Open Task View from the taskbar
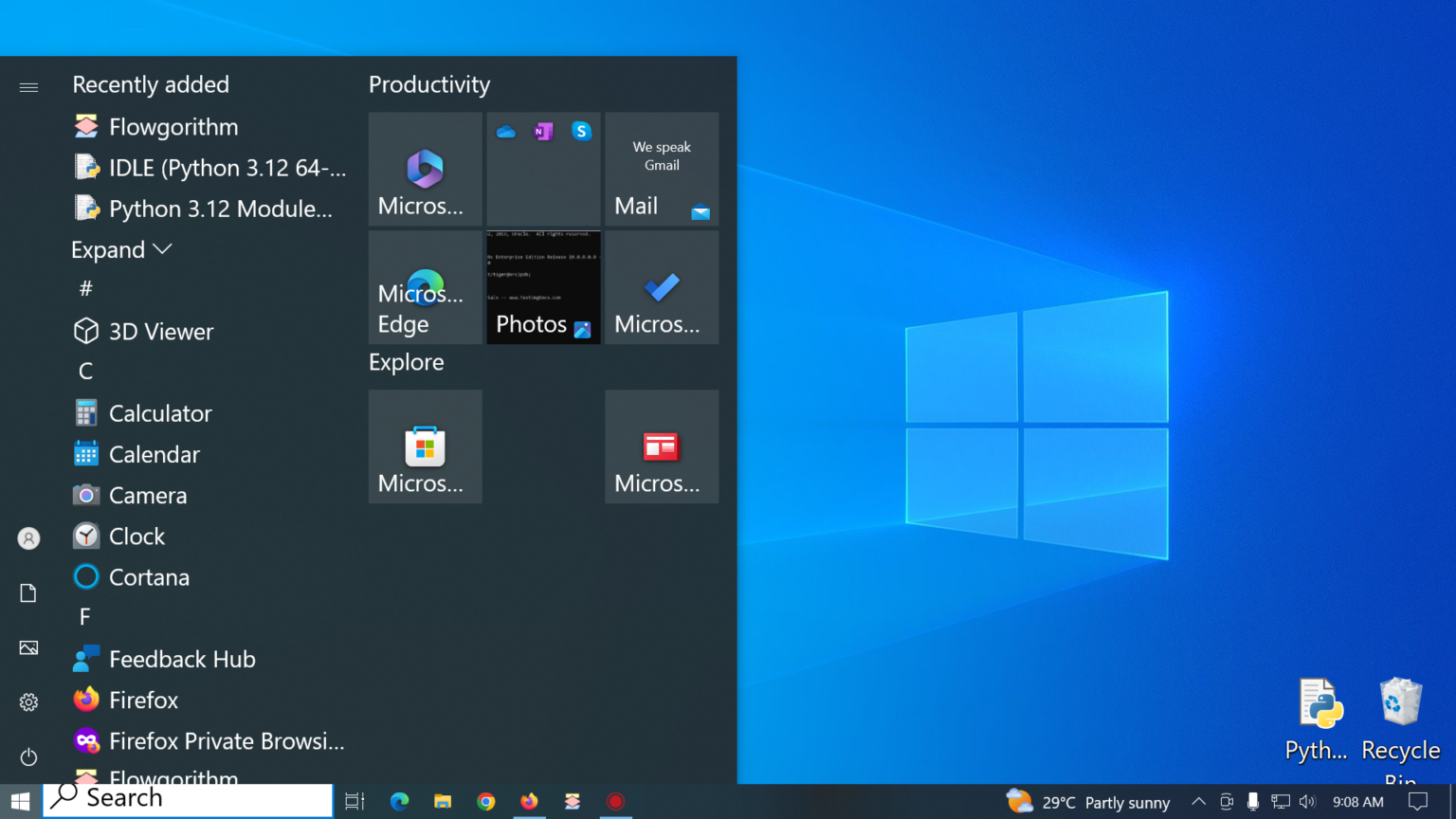Screen dimensions: 1456x819 click(x=354, y=801)
